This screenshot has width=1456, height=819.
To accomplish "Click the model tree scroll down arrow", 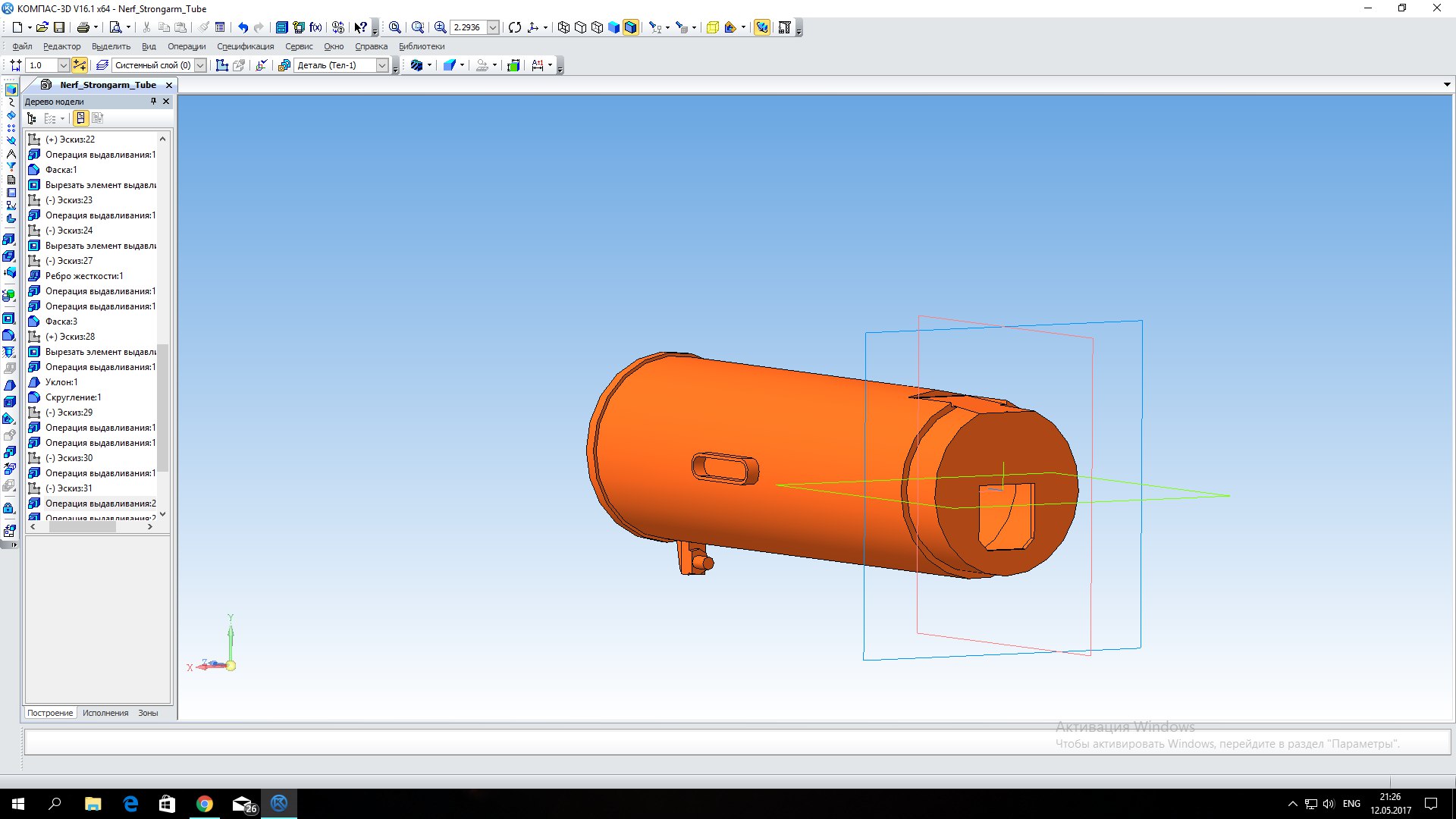I will 162,514.
